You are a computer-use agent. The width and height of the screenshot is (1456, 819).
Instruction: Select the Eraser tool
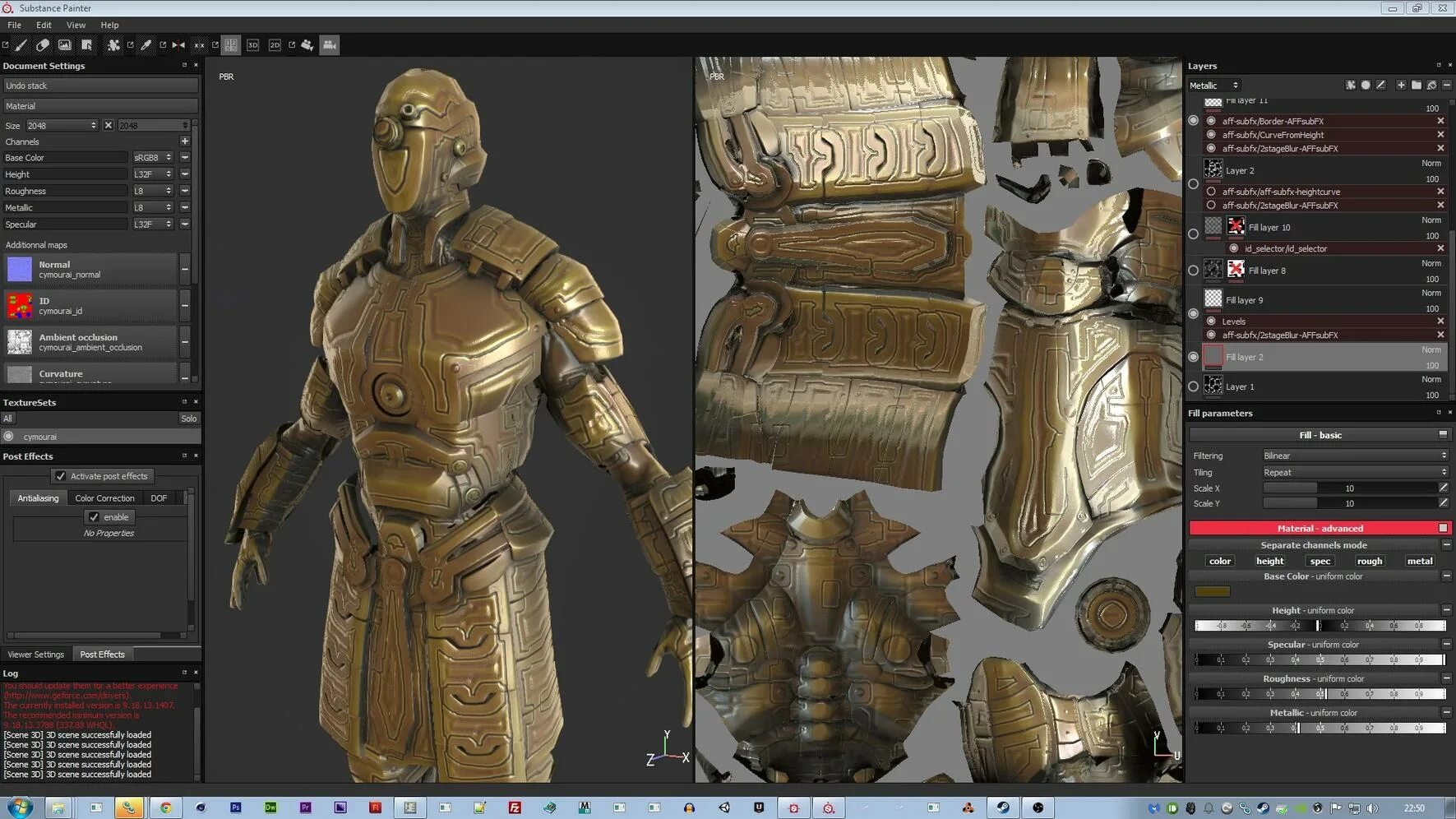[x=43, y=45]
